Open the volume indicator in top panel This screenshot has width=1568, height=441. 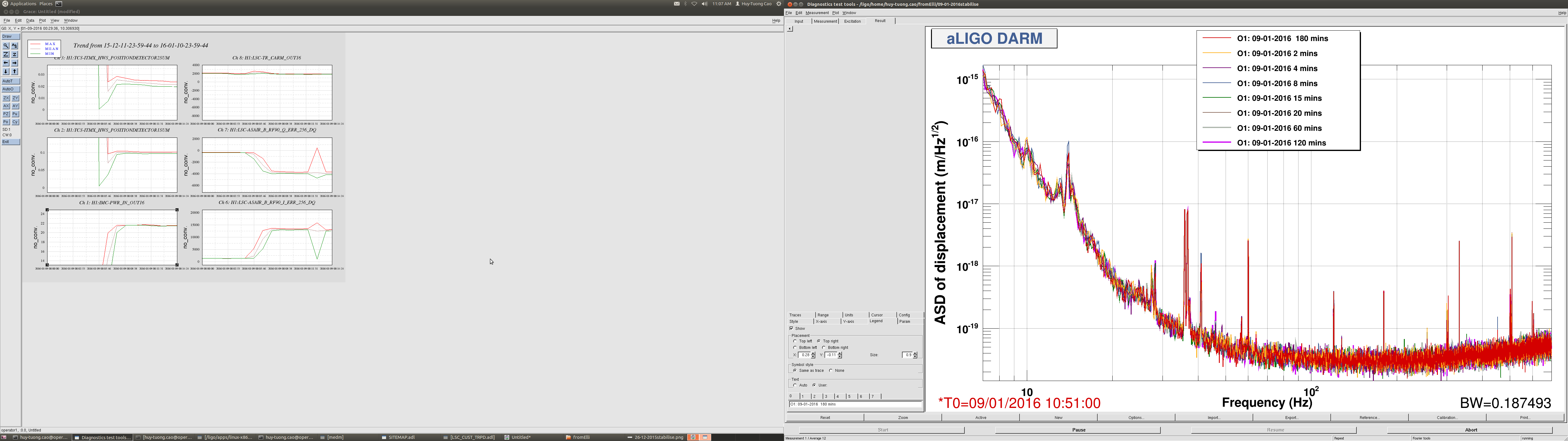coord(704,4)
